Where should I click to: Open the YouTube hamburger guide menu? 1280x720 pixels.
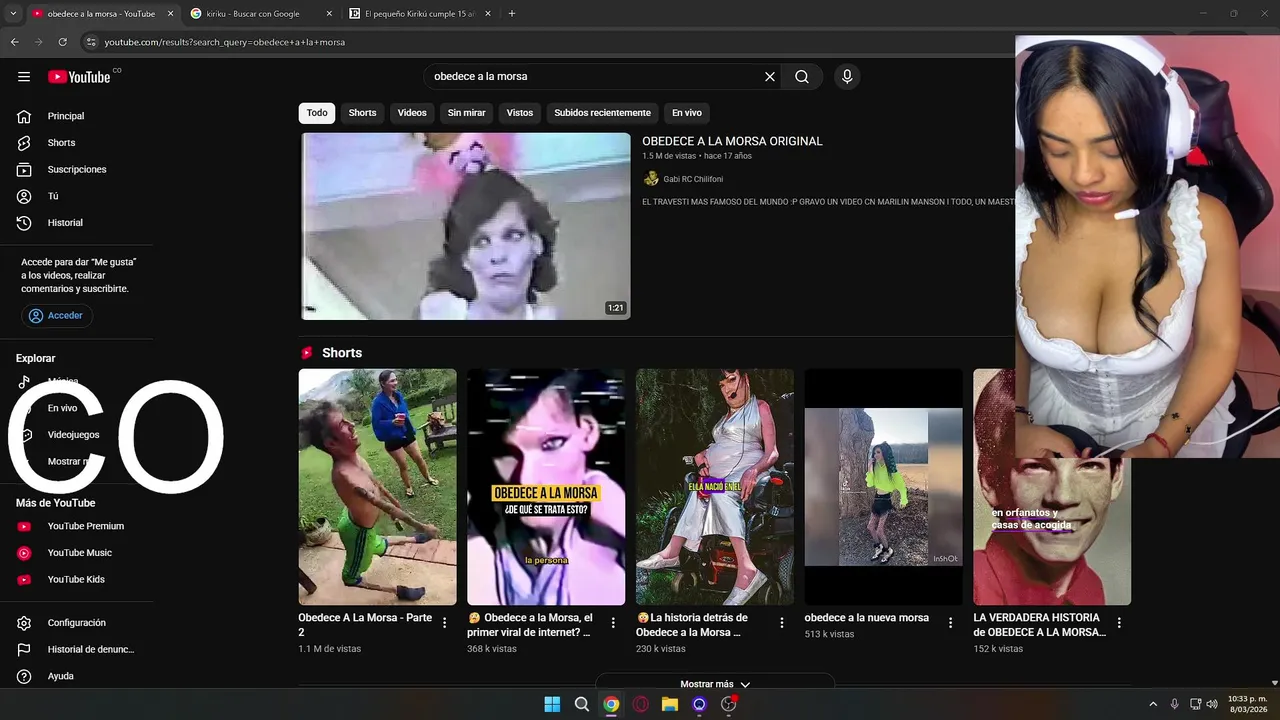point(24,77)
